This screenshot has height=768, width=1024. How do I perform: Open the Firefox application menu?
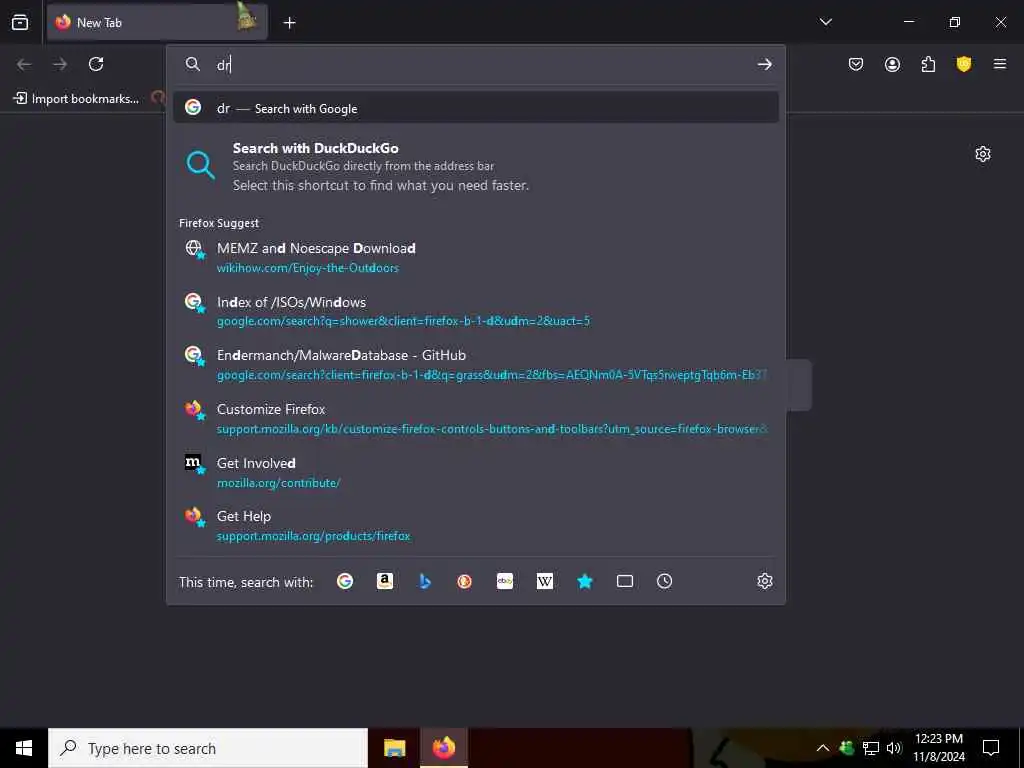(1000, 64)
